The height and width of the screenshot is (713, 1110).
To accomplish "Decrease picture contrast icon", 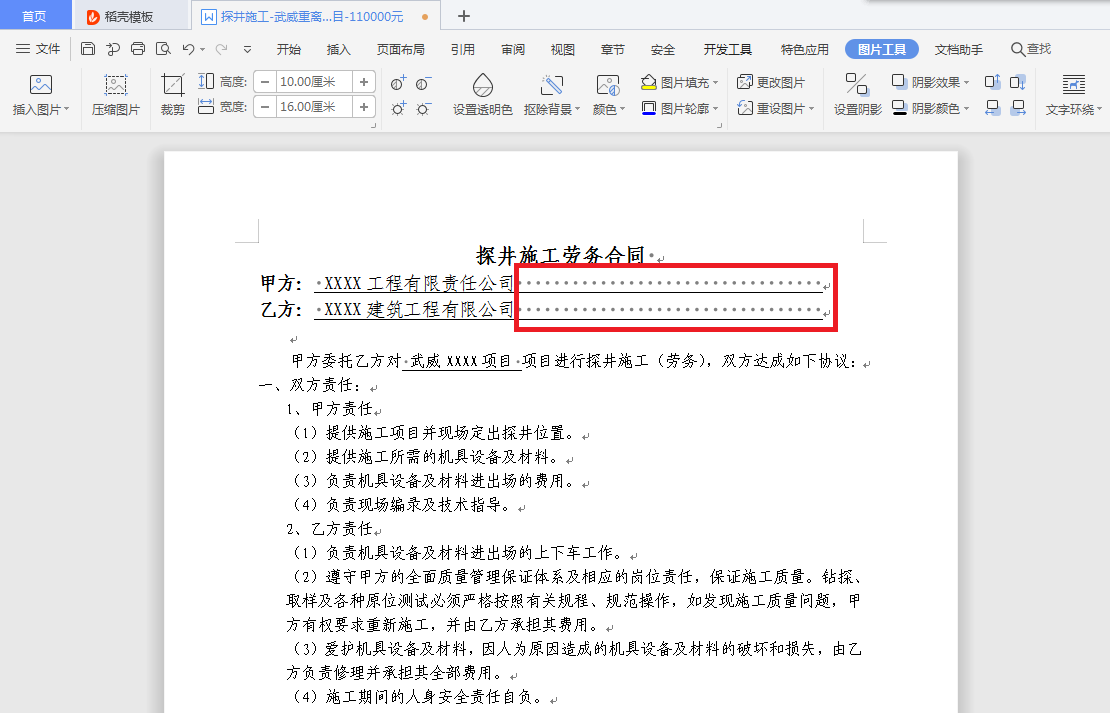I will click(423, 84).
